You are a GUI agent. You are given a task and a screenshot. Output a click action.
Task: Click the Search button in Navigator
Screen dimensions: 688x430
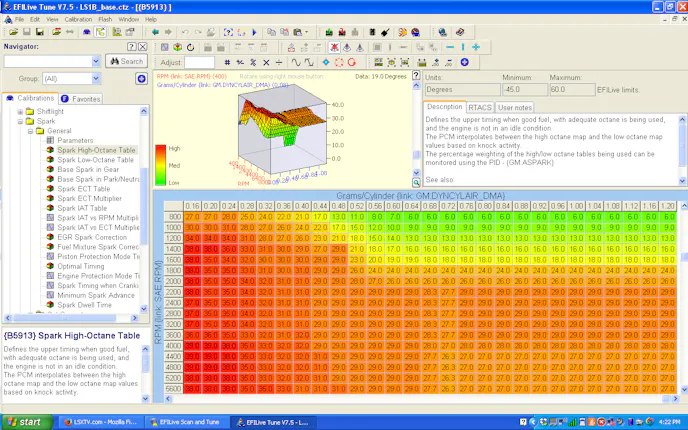coord(127,61)
